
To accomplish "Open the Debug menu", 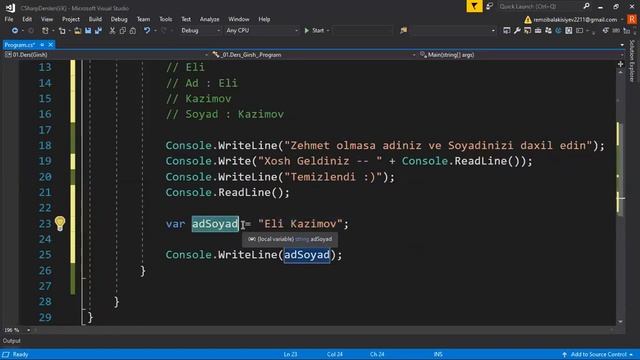I will point(119,19).
